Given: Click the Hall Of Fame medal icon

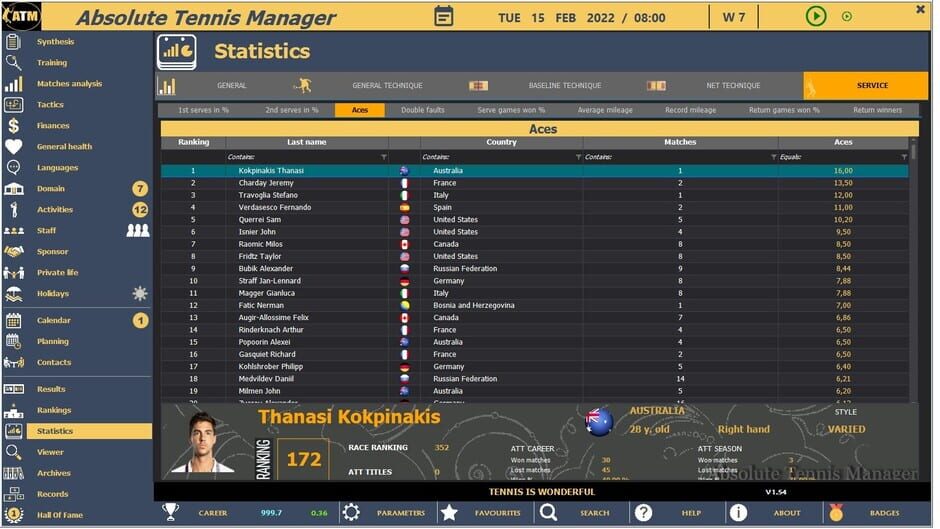Looking at the screenshot, I should pyautogui.click(x=13, y=516).
